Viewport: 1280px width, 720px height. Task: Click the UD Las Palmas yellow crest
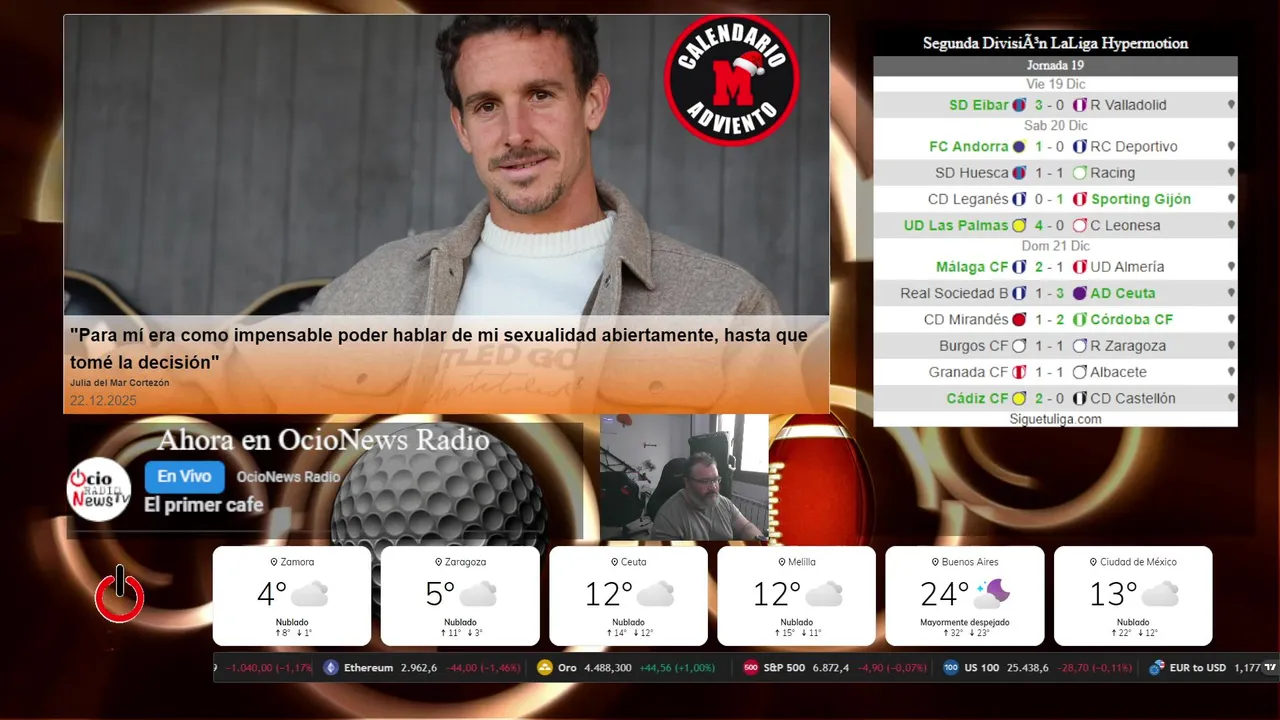coord(1019,226)
